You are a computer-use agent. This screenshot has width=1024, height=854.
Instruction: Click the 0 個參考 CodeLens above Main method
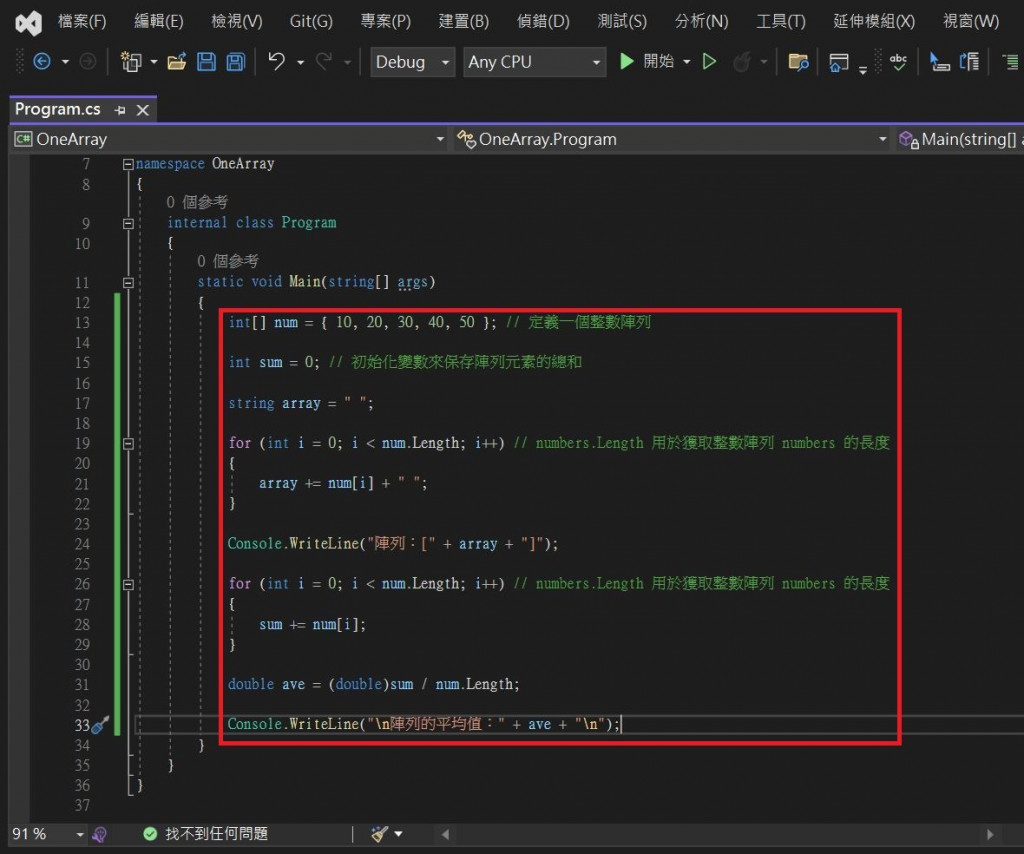228,261
